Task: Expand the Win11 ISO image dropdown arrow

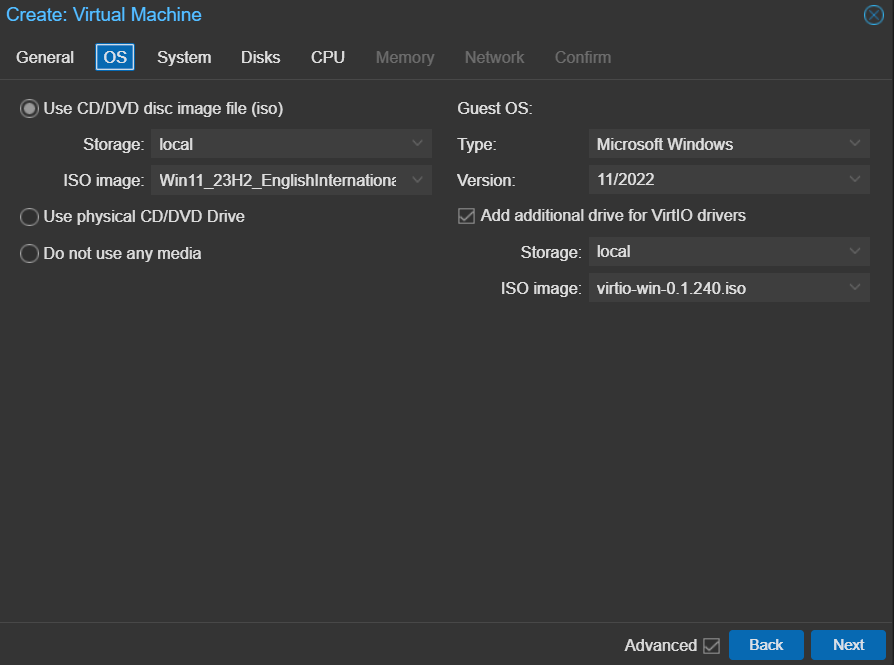Action: click(417, 180)
